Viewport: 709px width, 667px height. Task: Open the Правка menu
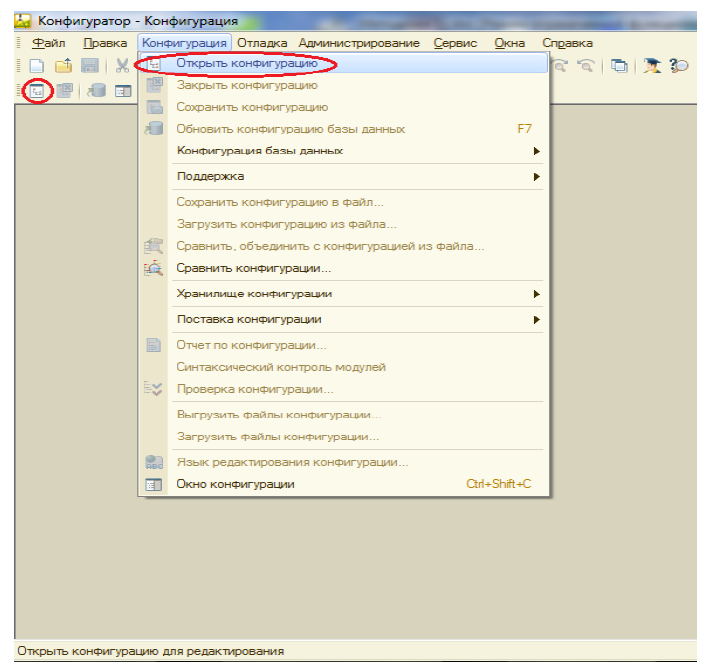(x=105, y=43)
